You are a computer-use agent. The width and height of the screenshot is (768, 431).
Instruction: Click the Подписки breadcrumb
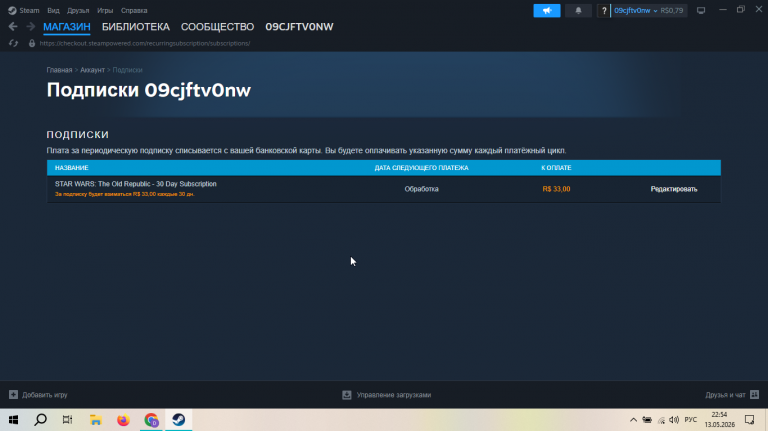click(127, 70)
